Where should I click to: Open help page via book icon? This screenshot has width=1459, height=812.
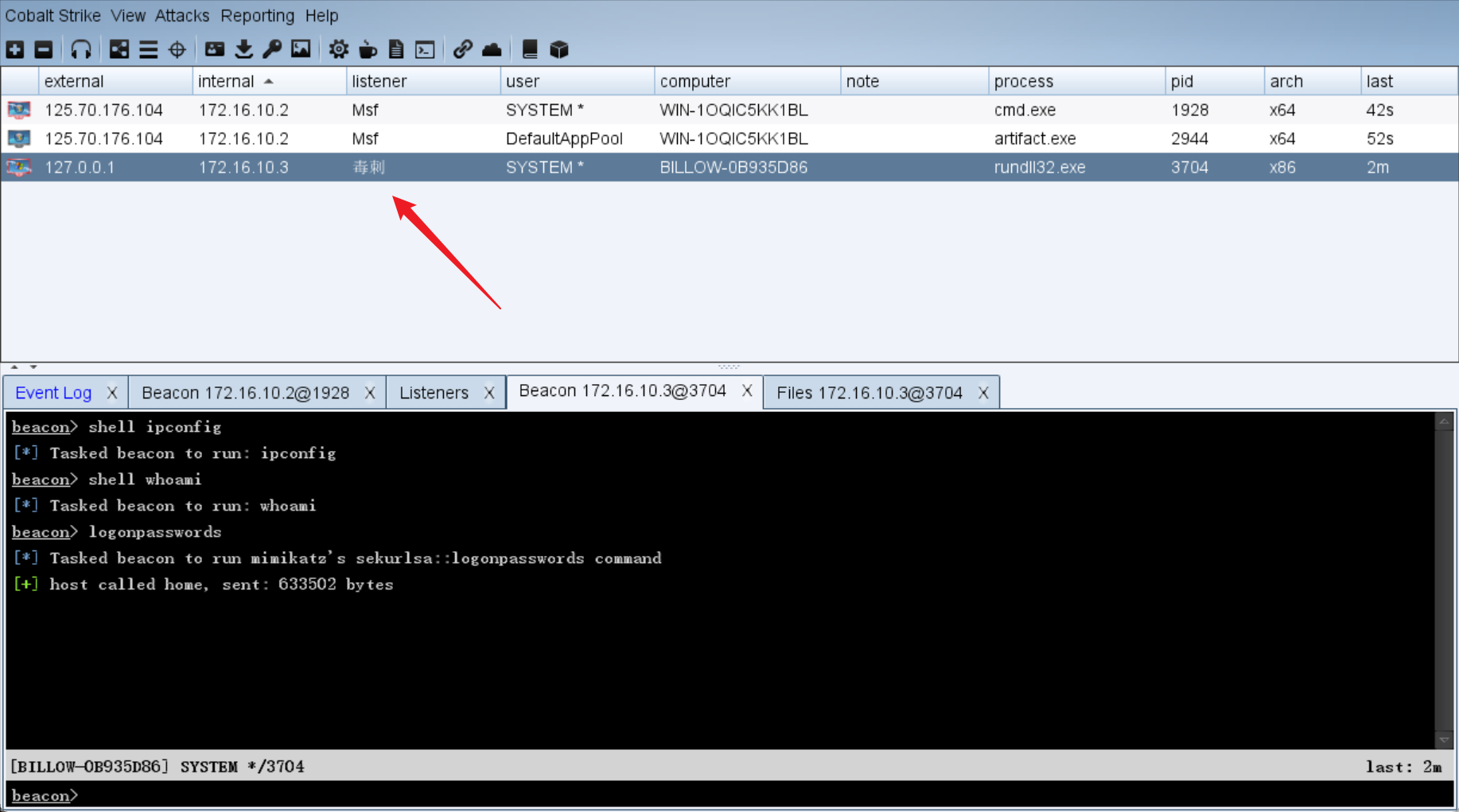pyautogui.click(x=530, y=49)
